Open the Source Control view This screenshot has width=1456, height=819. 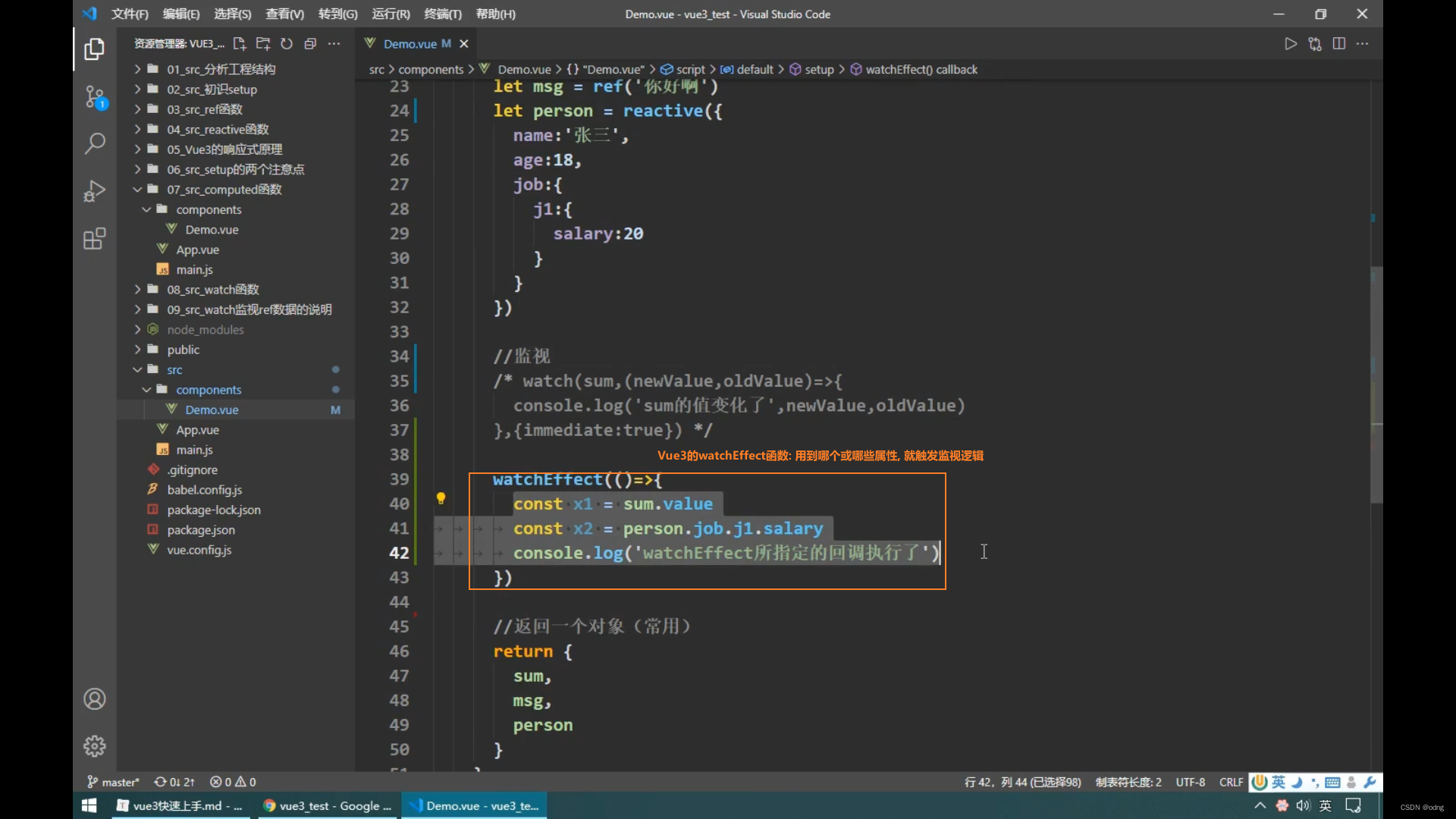click(94, 97)
